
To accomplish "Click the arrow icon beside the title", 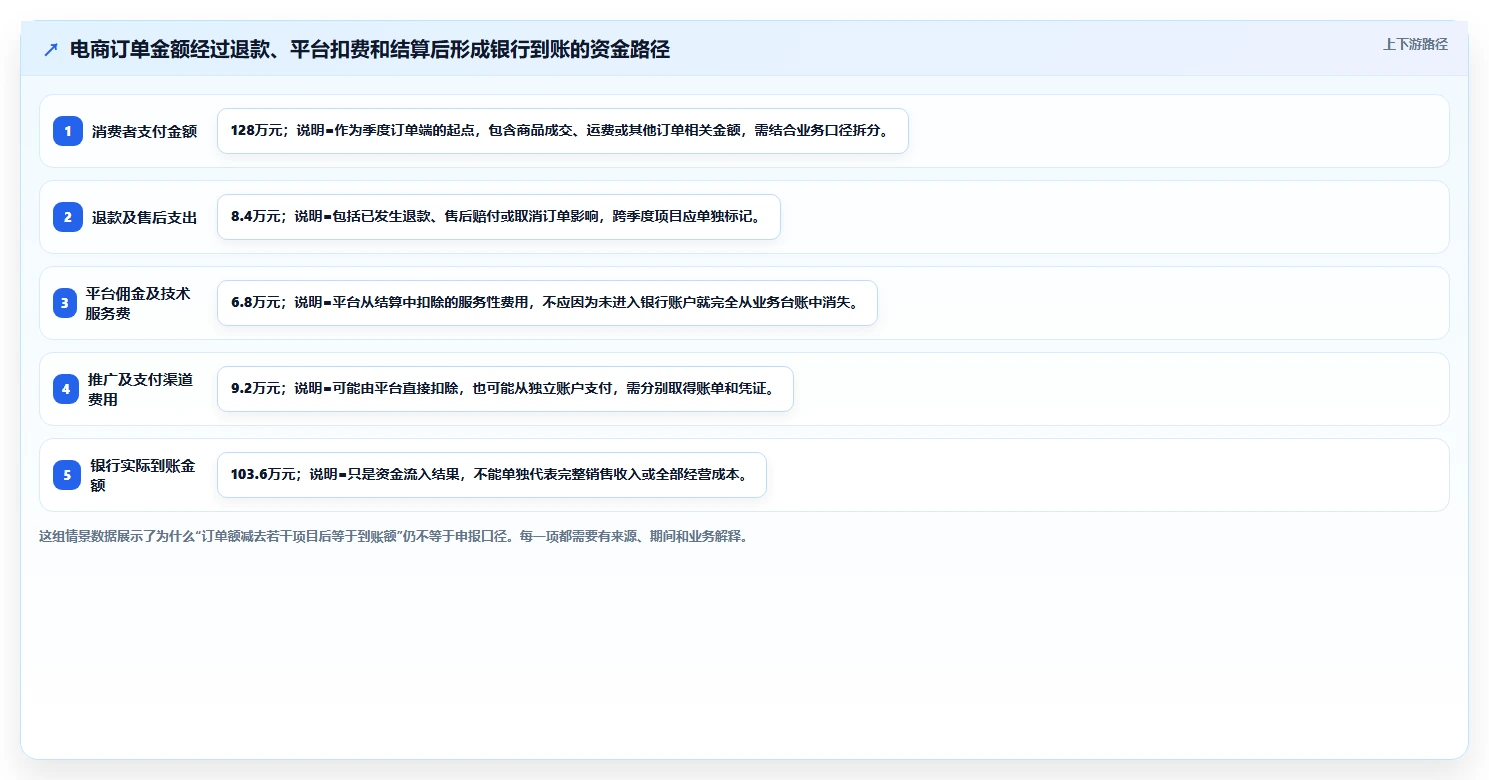I will pyautogui.click(x=51, y=49).
